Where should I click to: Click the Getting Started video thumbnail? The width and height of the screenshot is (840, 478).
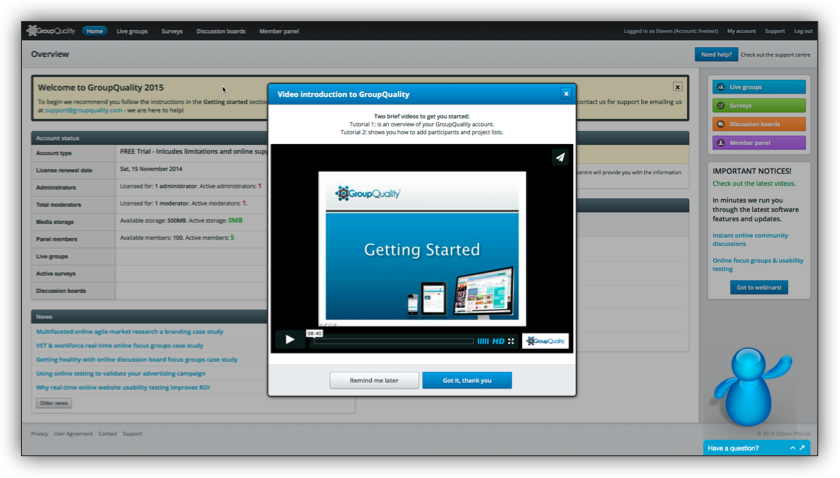coord(422,248)
